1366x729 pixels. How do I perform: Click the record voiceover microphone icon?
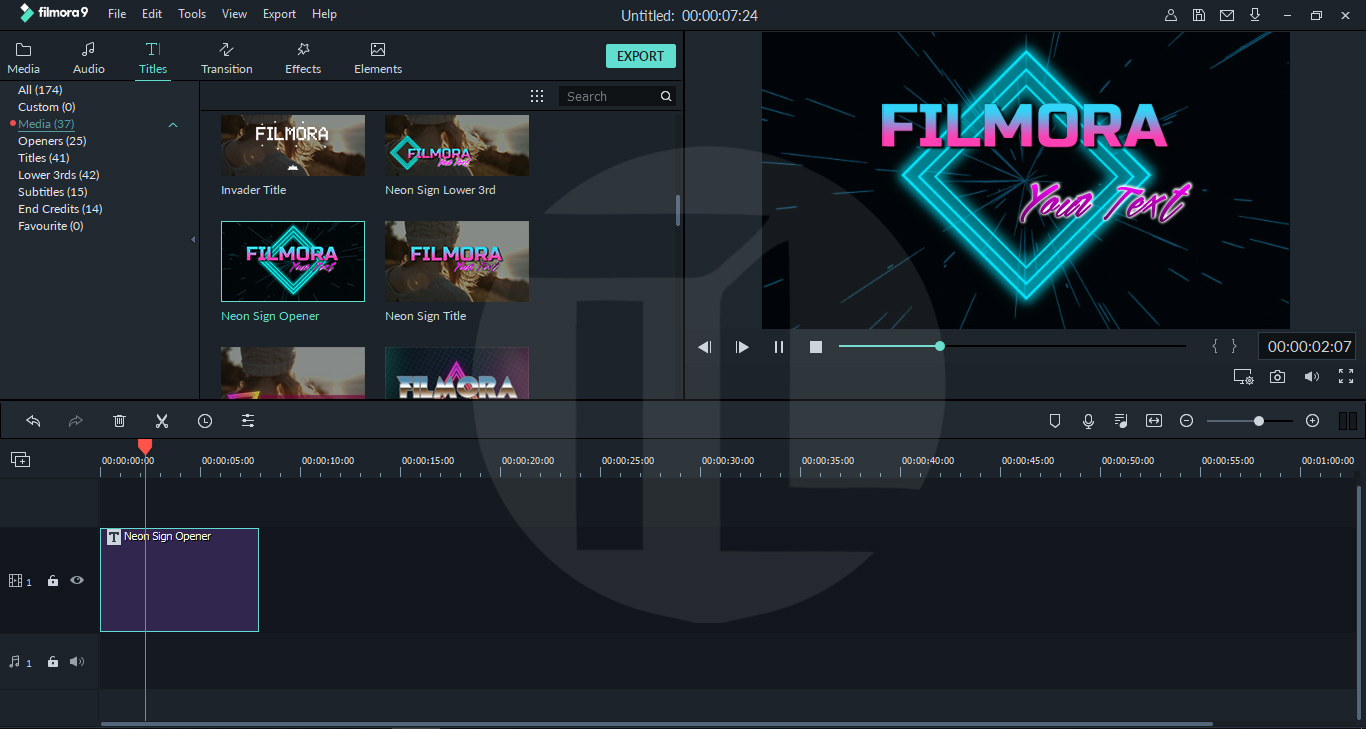click(1088, 421)
